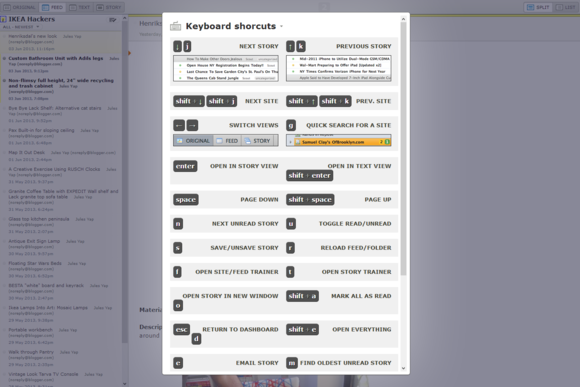Click the mark-read icon beside IKEA Hackers

113,20
